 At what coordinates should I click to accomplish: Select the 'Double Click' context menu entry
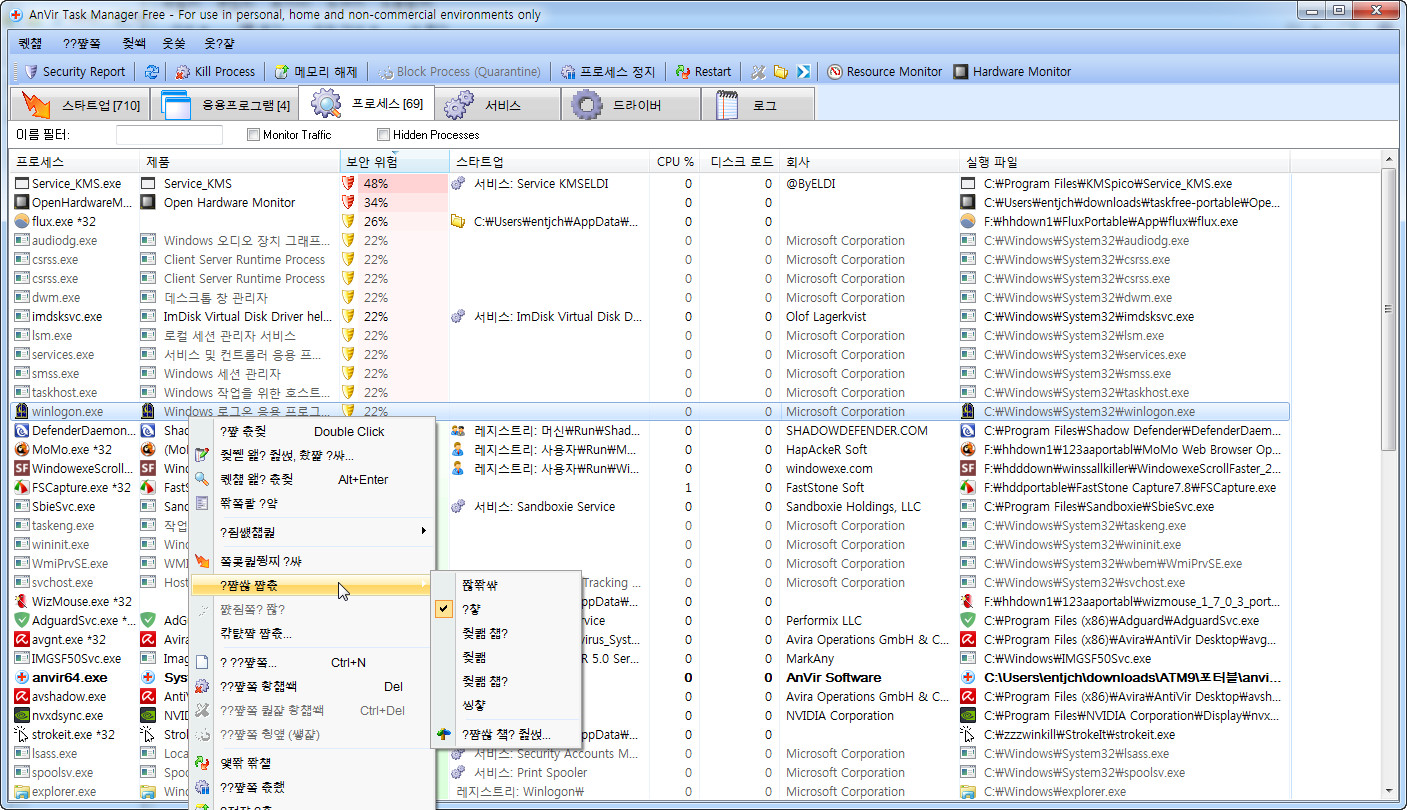tap(312, 432)
